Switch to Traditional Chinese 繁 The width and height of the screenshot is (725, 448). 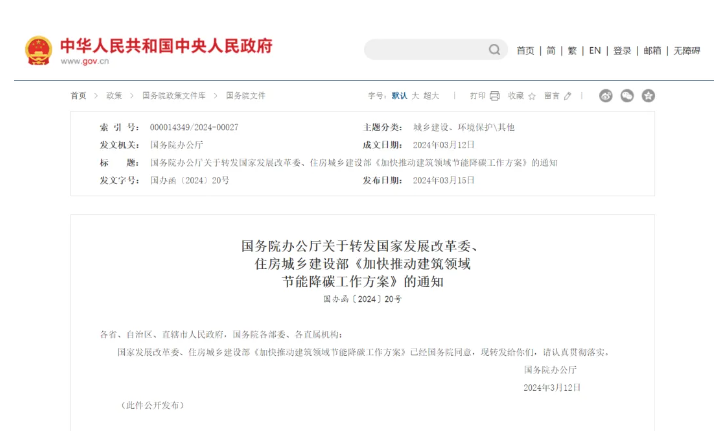tap(572, 50)
